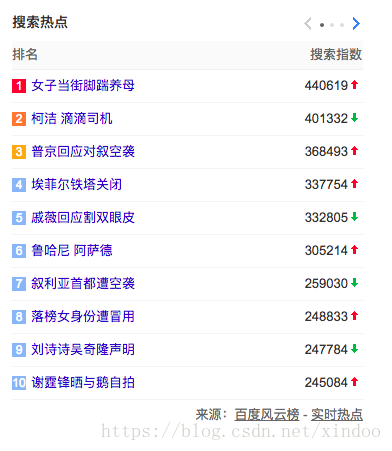Click the blue rank 7 badge
Image resolution: width=392 pixels, height=451 pixels.
click(x=19, y=284)
